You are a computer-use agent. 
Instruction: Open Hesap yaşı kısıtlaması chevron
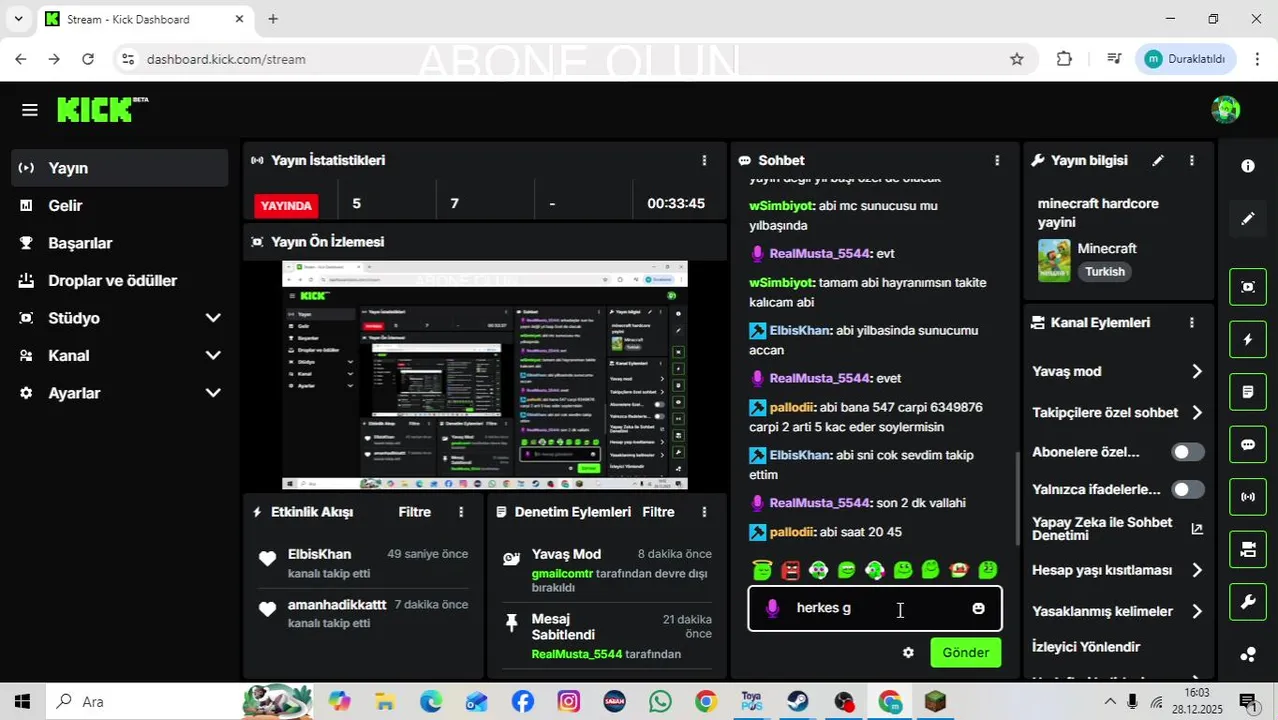click(x=1197, y=570)
